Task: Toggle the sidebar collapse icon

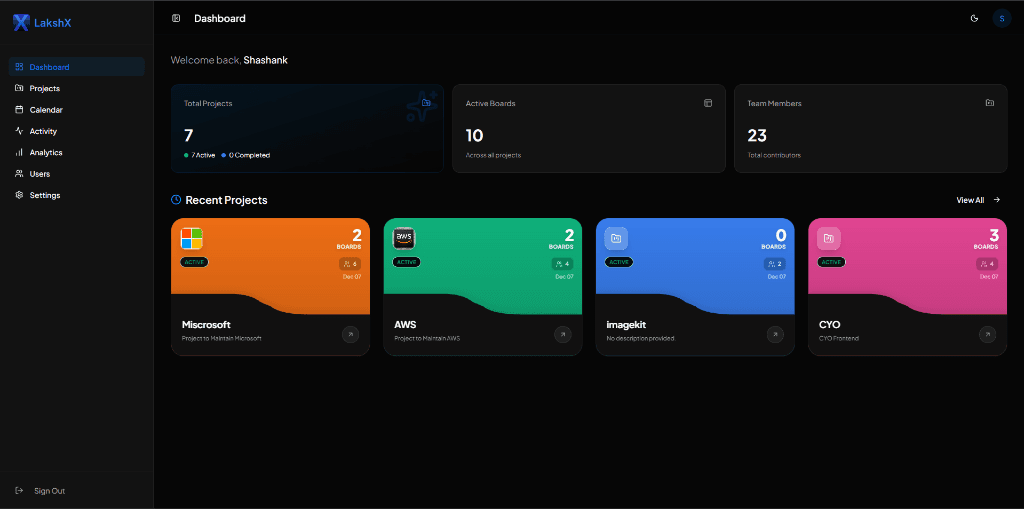Action: pos(176,18)
